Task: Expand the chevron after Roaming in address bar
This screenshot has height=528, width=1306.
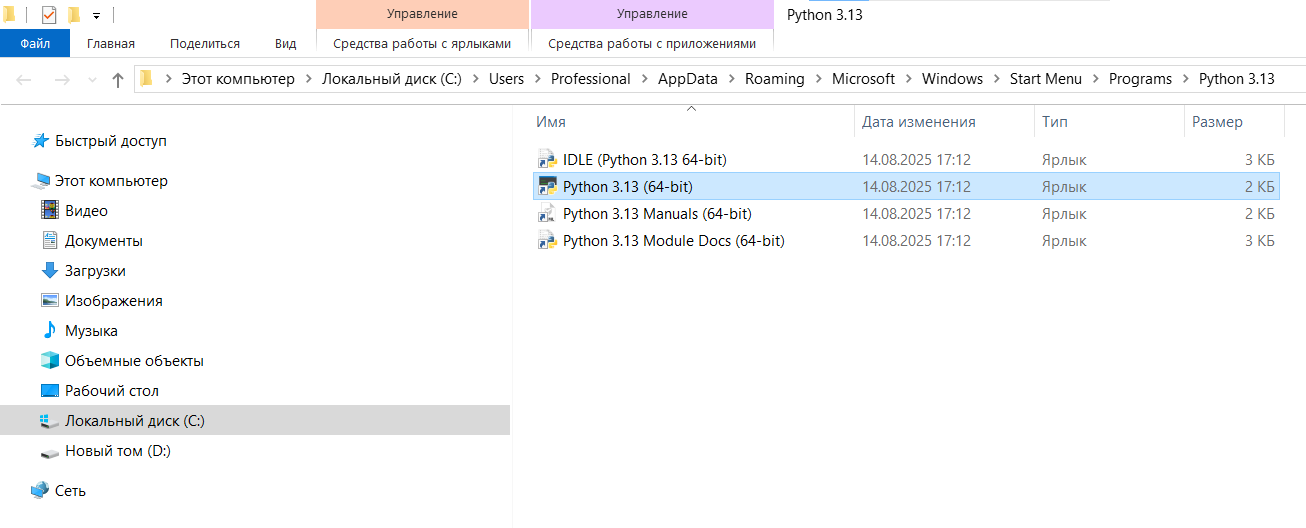Action: (x=818, y=79)
